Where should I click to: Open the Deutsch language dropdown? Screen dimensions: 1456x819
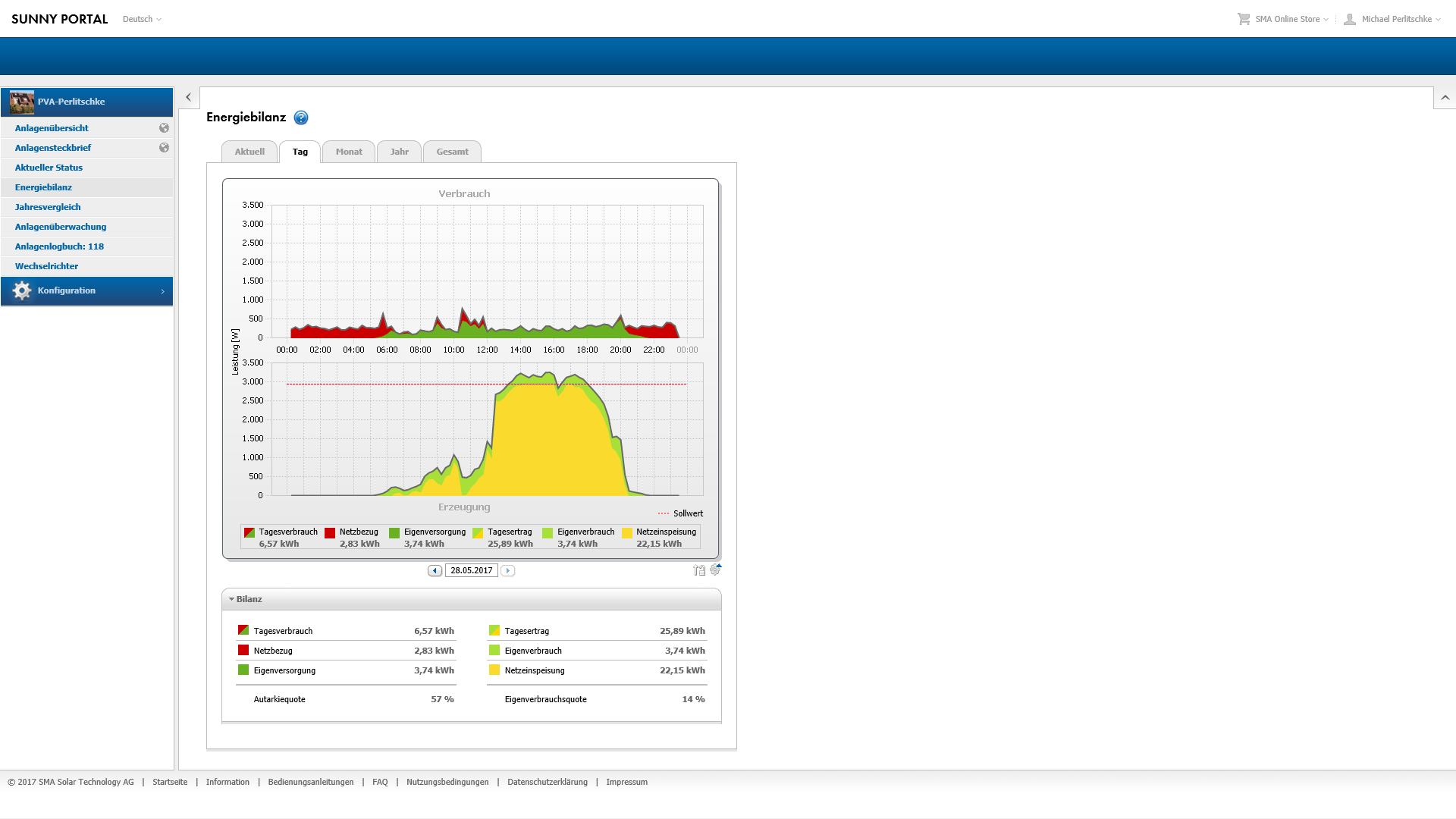coord(142,19)
